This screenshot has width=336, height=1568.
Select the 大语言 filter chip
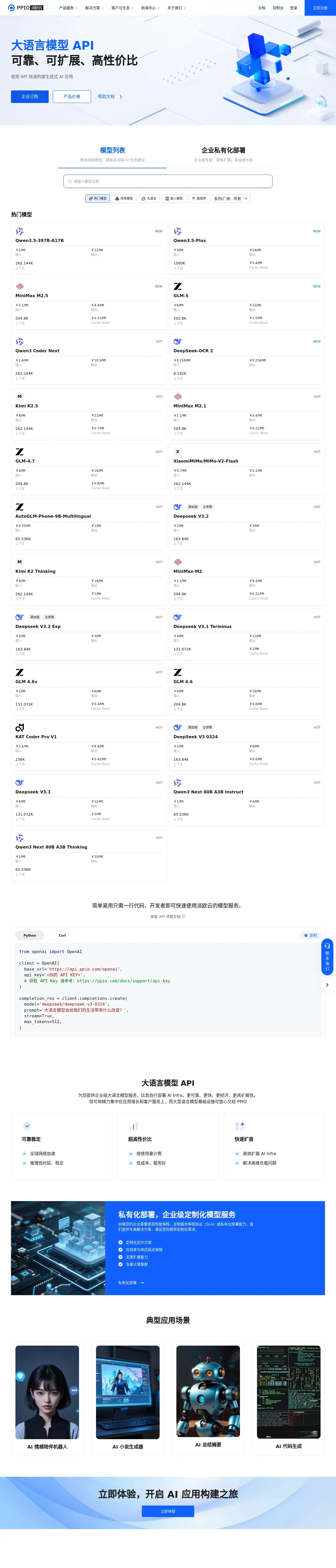(x=149, y=198)
